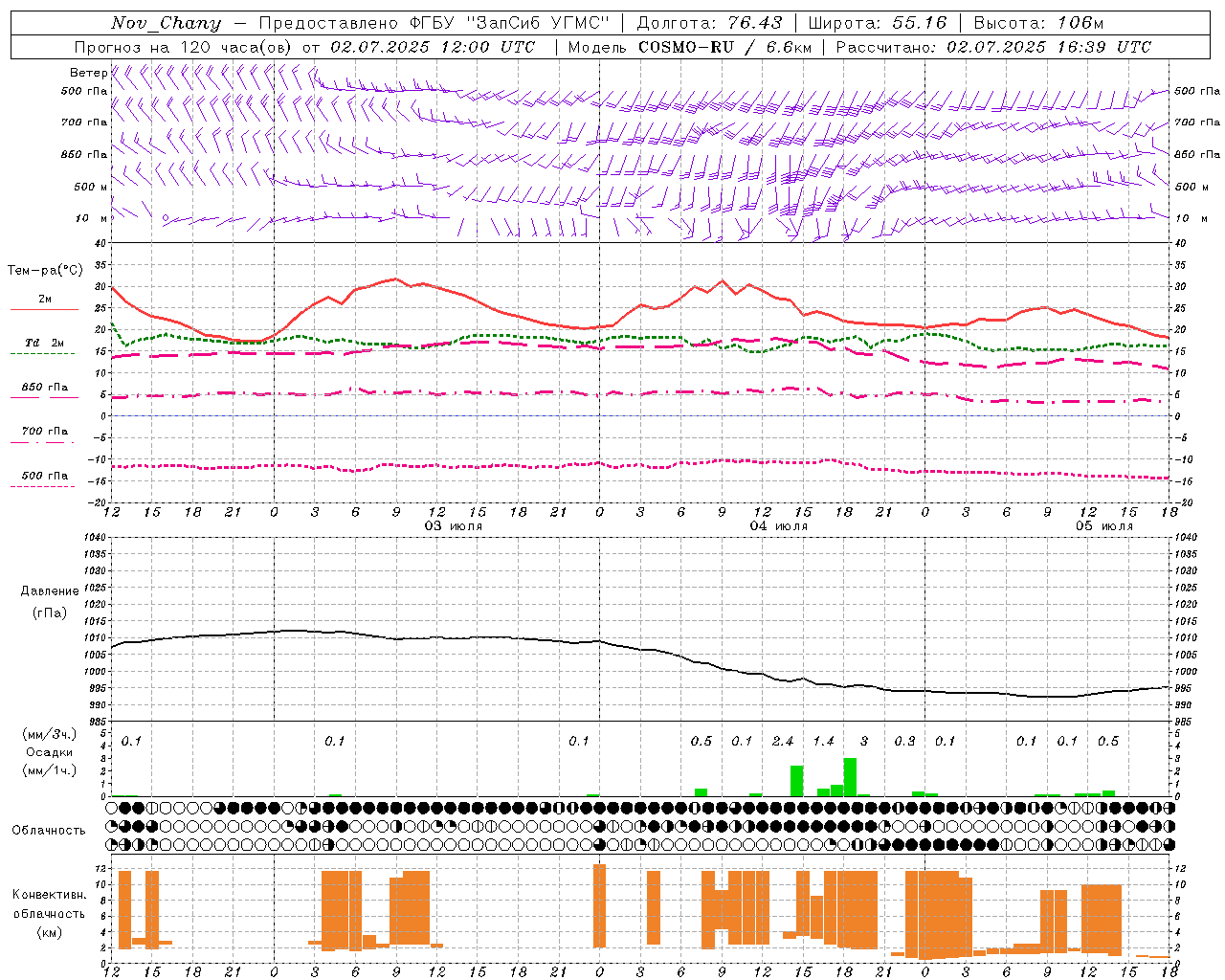Click the 500 м wind level label on left
Screen dimensions: 1225x980
pos(91,187)
